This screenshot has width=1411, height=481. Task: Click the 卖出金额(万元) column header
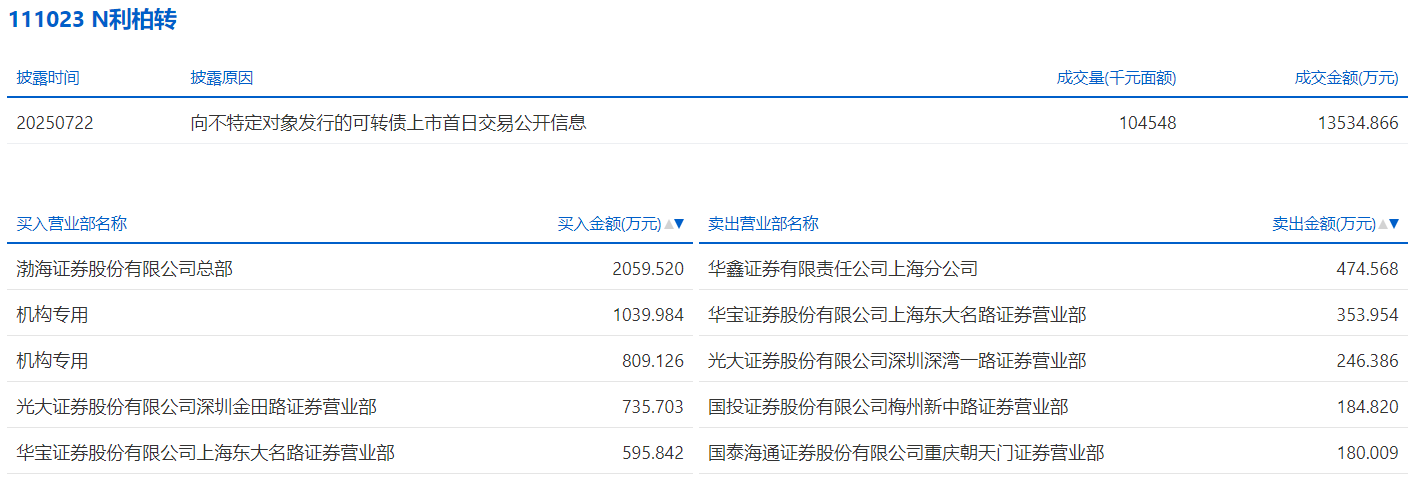pos(1323,224)
